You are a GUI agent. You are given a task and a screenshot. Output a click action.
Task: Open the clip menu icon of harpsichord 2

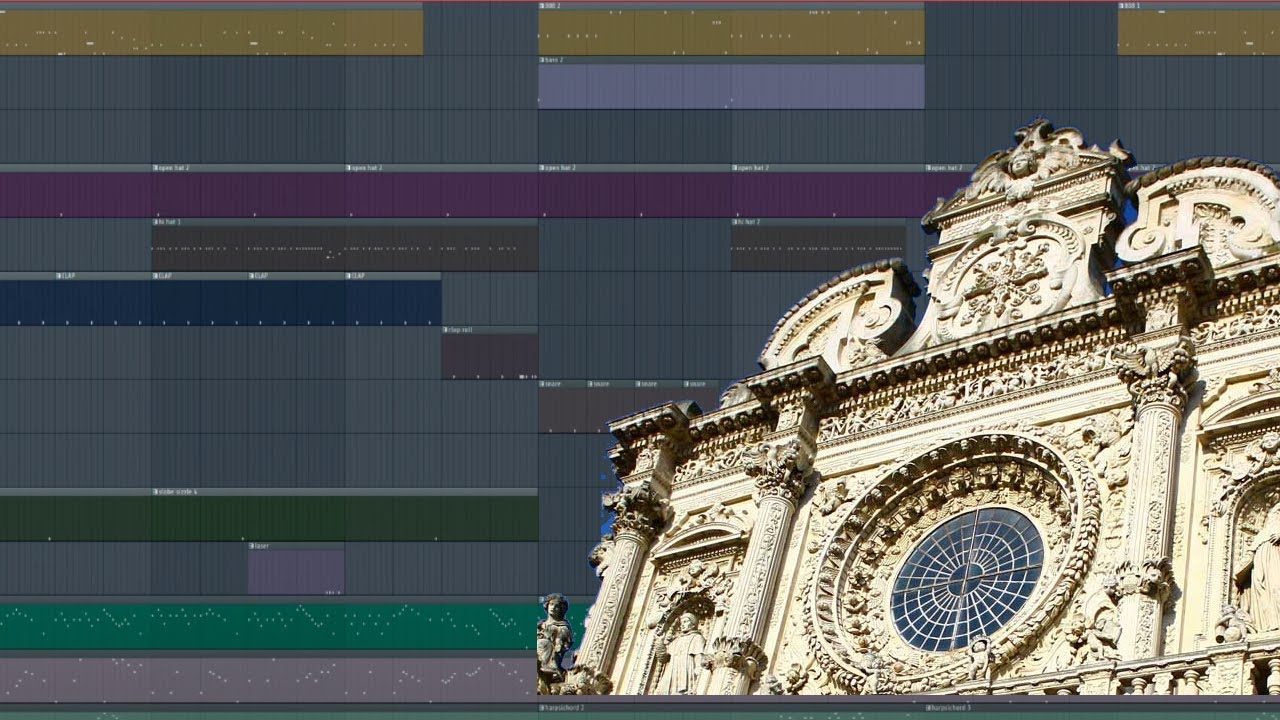(x=542, y=708)
